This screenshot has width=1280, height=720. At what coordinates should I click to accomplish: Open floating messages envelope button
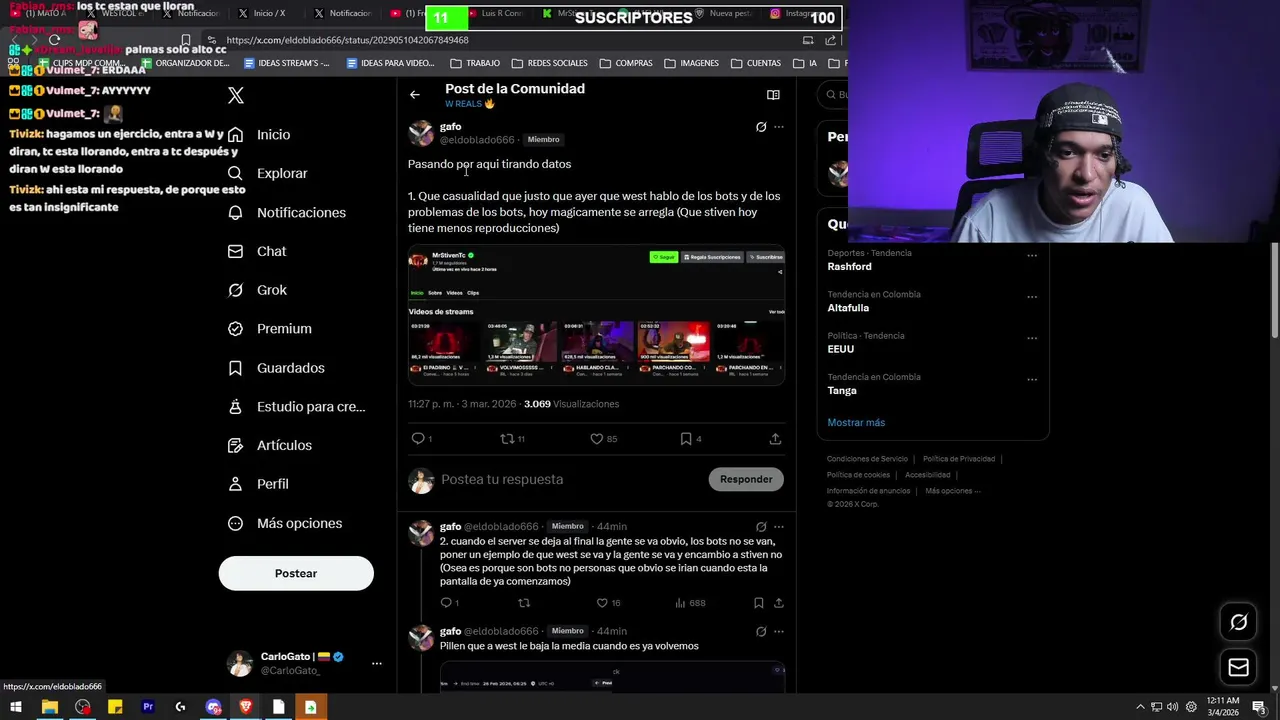(x=1239, y=667)
